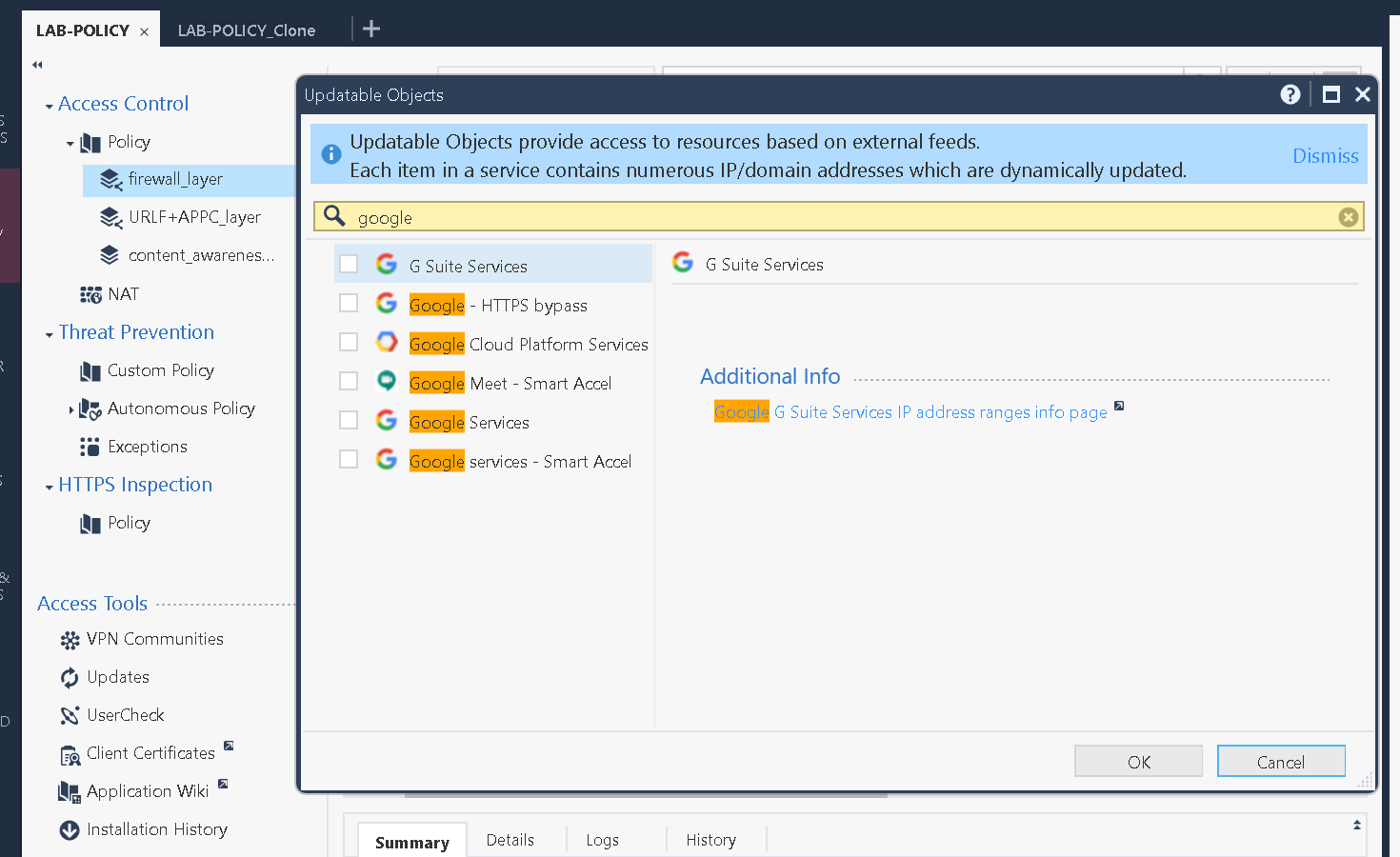Click the Google Cloud Platform Services icon

[387, 342]
